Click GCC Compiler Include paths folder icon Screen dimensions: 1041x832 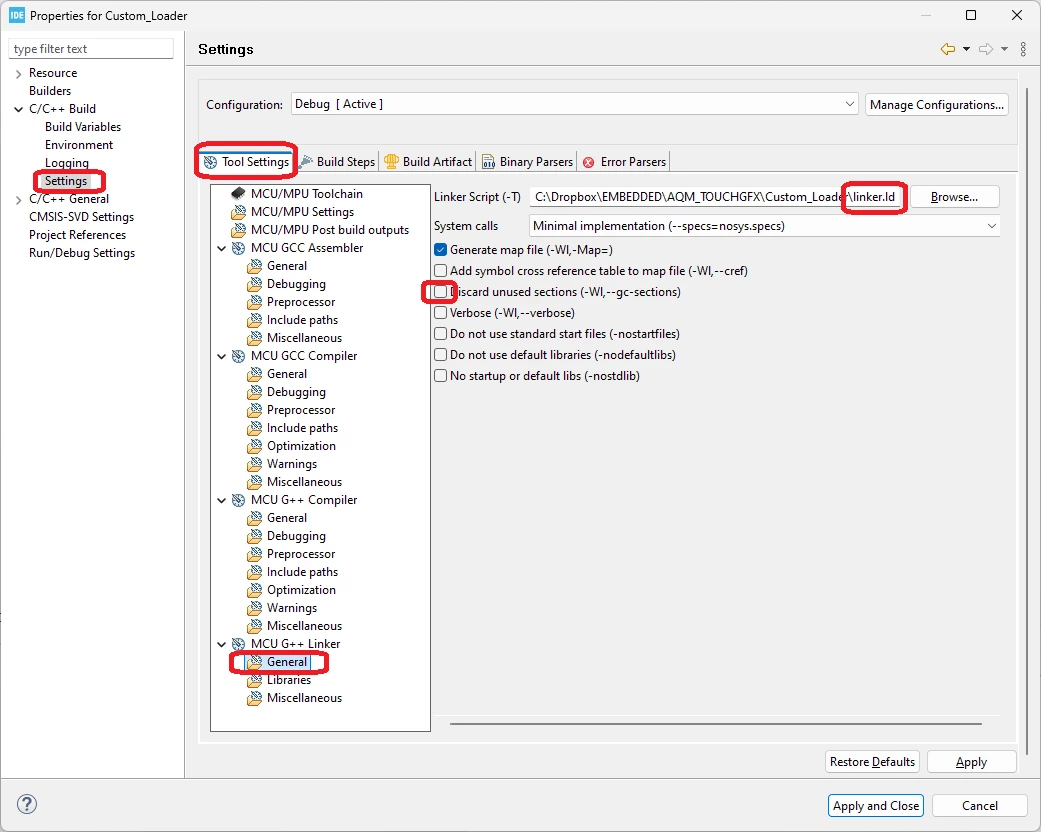coord(254,428)
